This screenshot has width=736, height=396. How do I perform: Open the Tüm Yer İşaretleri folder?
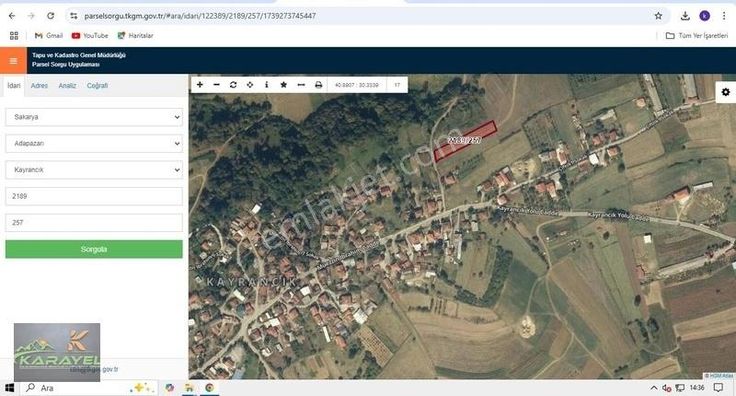[697, 36]
